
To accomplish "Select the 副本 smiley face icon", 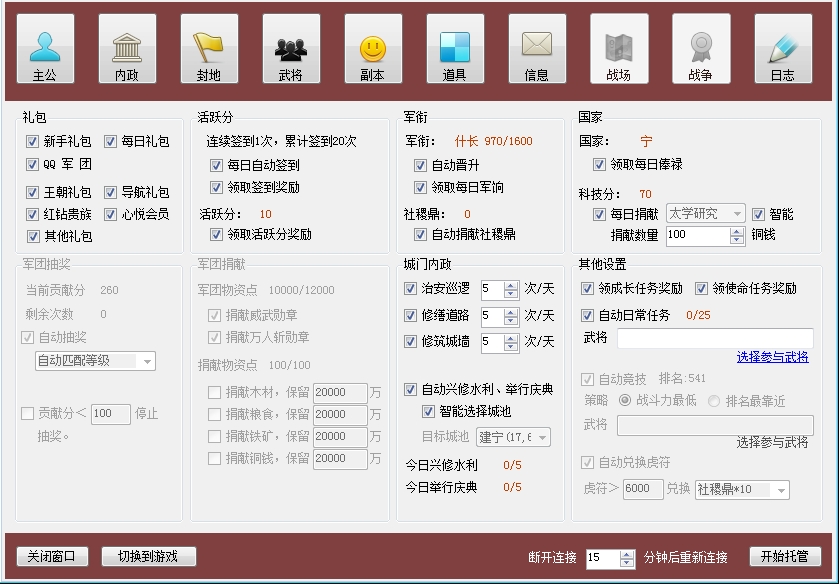I will tap(373, 49).
